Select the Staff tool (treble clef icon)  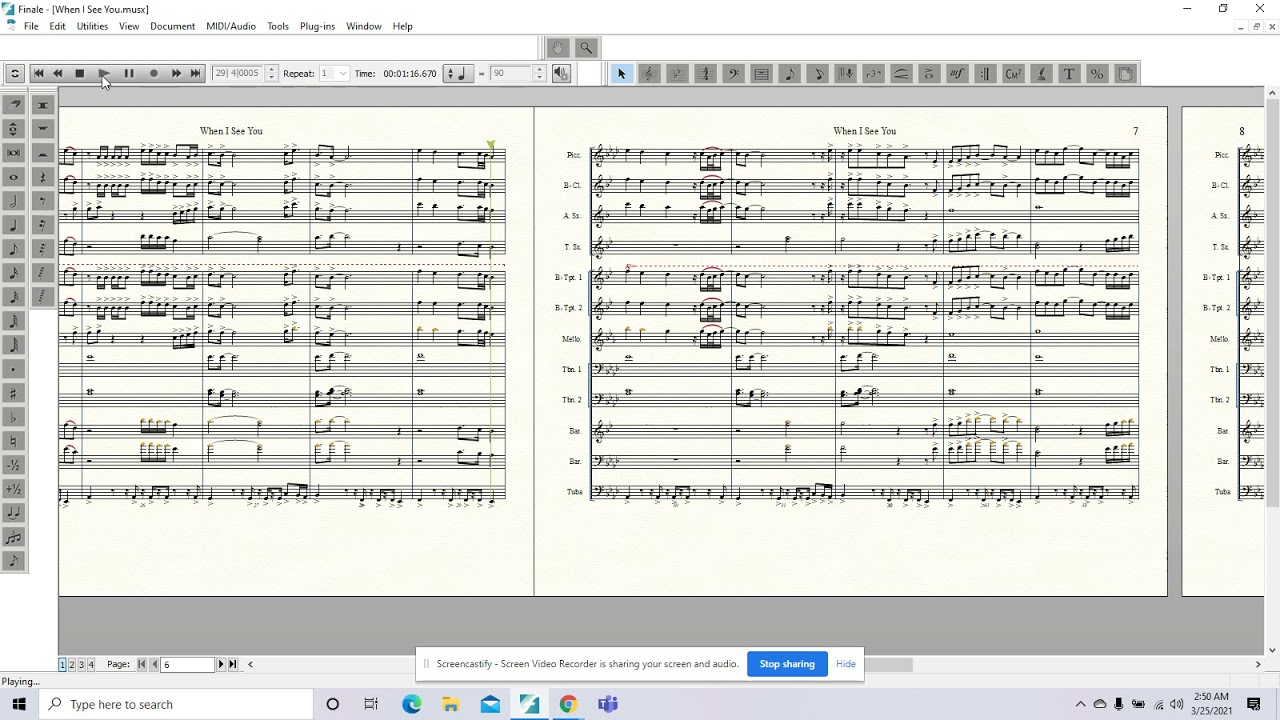click(649, 73)
